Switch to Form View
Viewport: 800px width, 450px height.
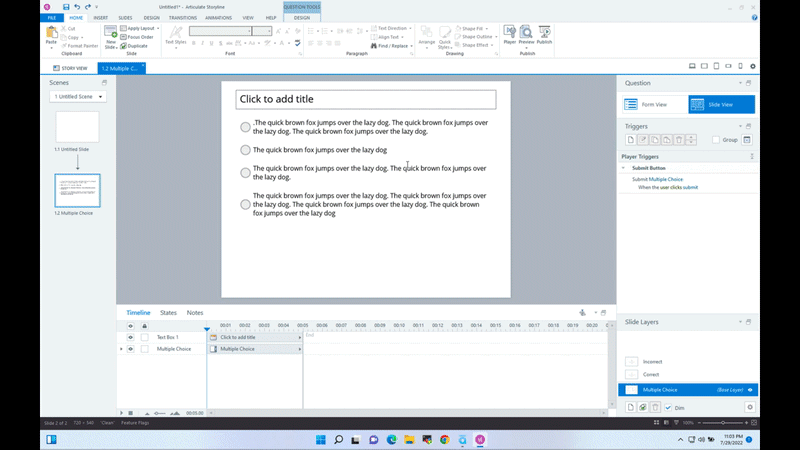click(x=652, y=104)
